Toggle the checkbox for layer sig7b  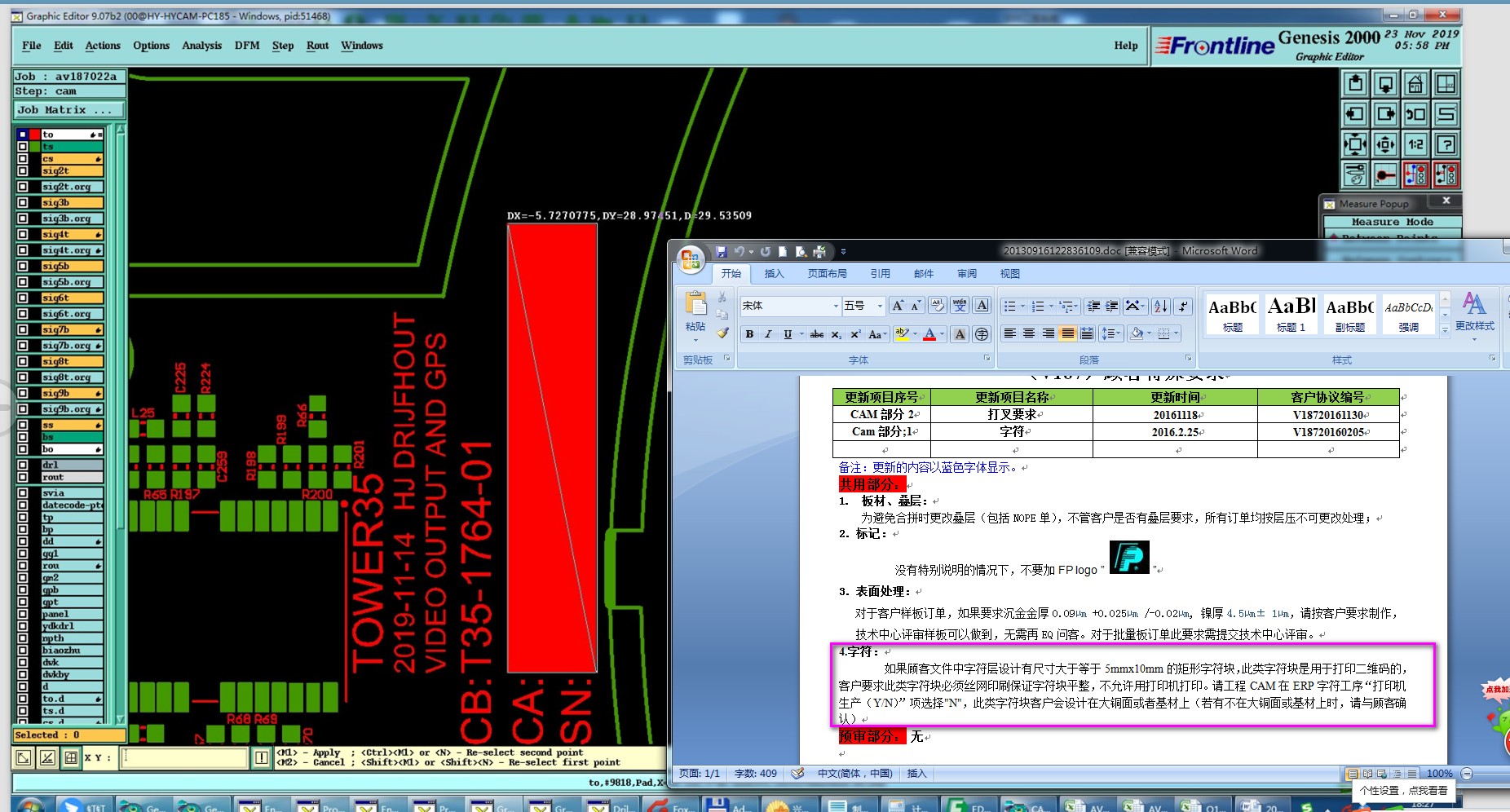pyautogui.click(x=23, y=330)
